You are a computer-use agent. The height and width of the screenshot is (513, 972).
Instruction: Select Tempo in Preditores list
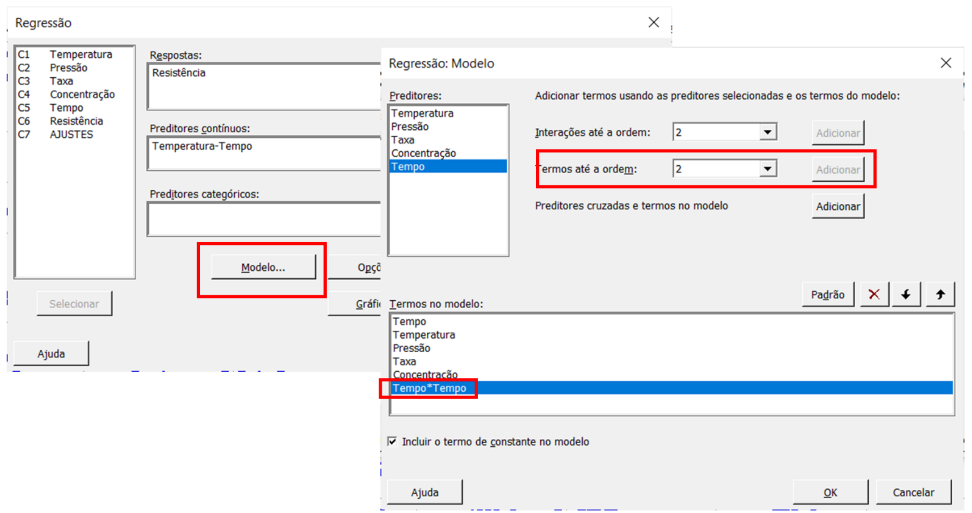(x=448, y=166)
